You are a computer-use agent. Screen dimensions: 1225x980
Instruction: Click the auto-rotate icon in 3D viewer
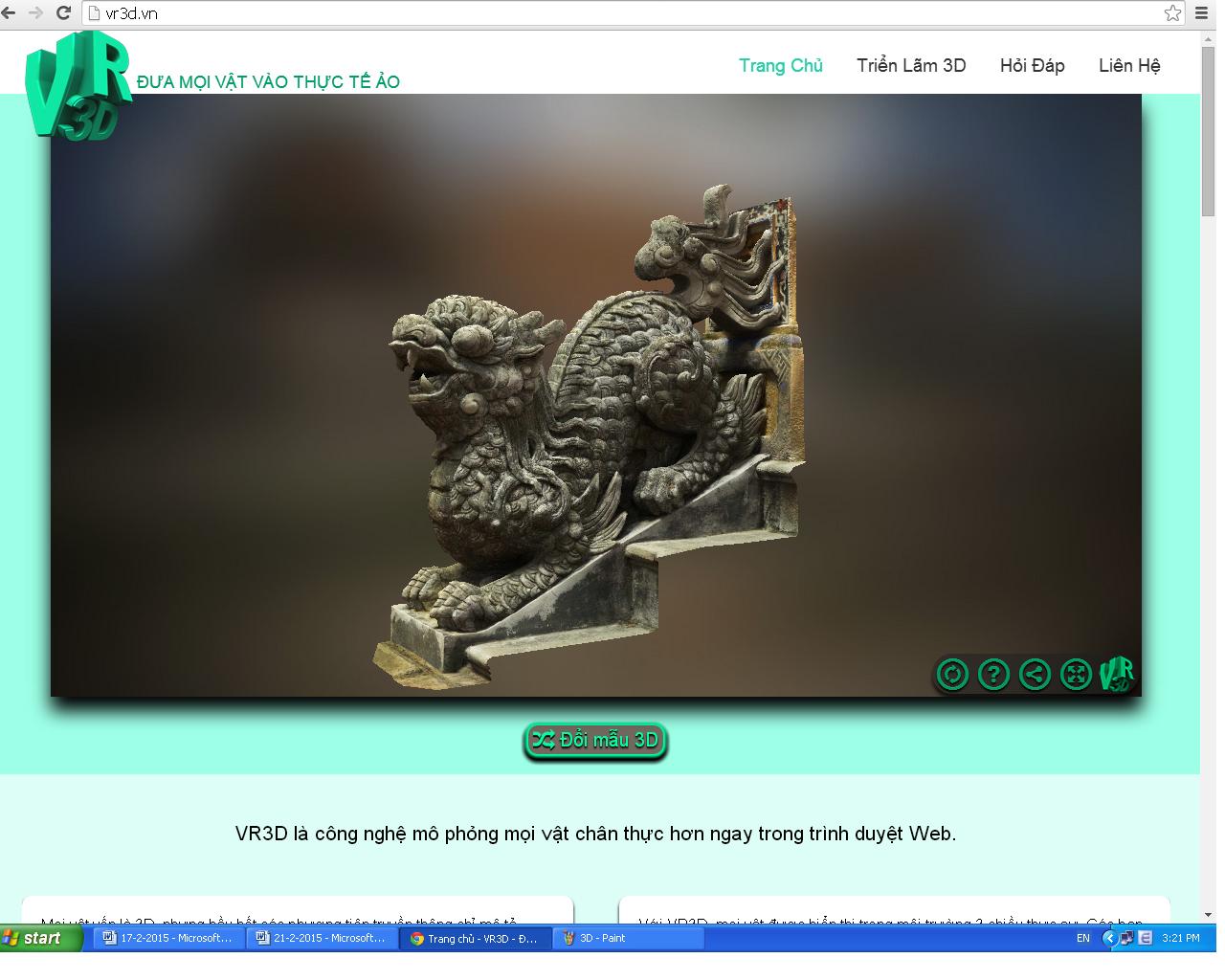pyautogui.click(x=951, y=675)
